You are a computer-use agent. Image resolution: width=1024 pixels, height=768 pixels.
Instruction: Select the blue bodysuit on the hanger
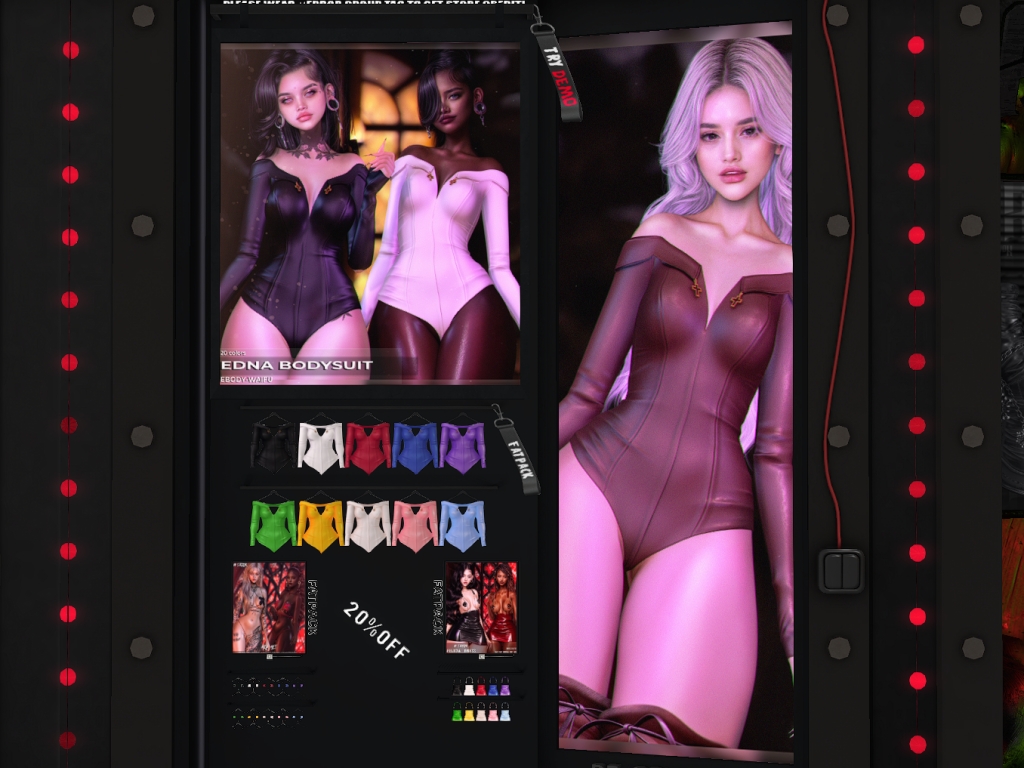tap(414, 446)
